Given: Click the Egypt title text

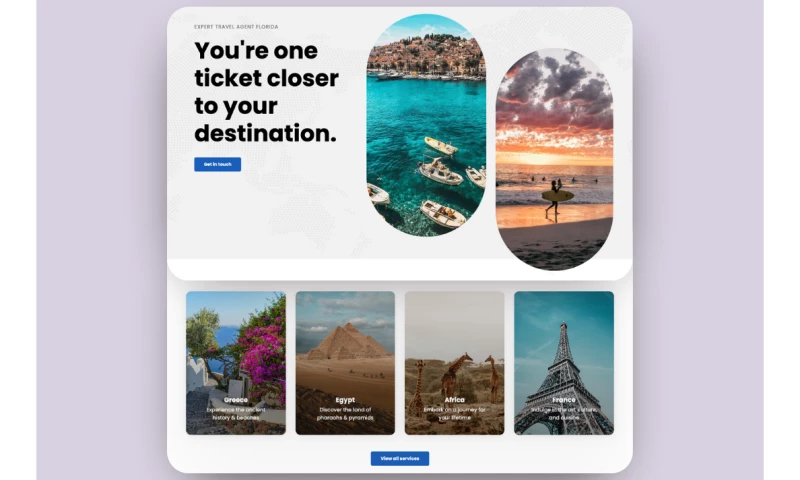Looking at the screenshot, I should (345, 400).
